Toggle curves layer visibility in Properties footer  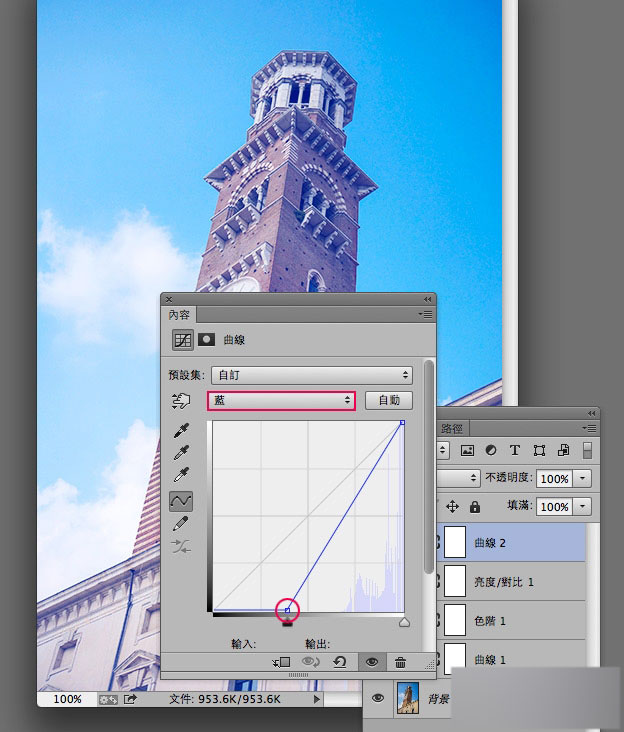coord(372,662)
